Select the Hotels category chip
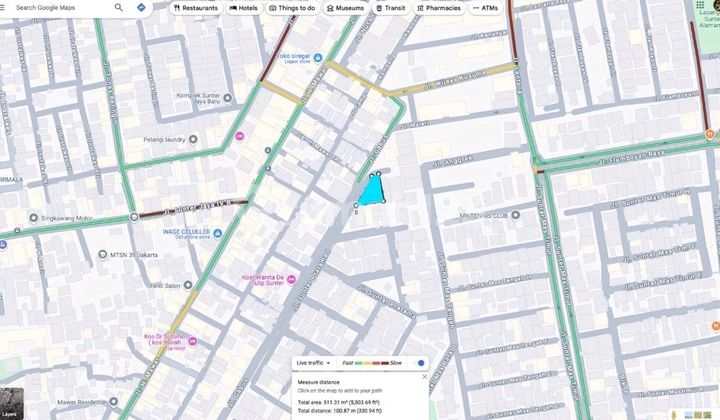Image resolution: width=720 pixels, height=420 pixels. point(243,8)
